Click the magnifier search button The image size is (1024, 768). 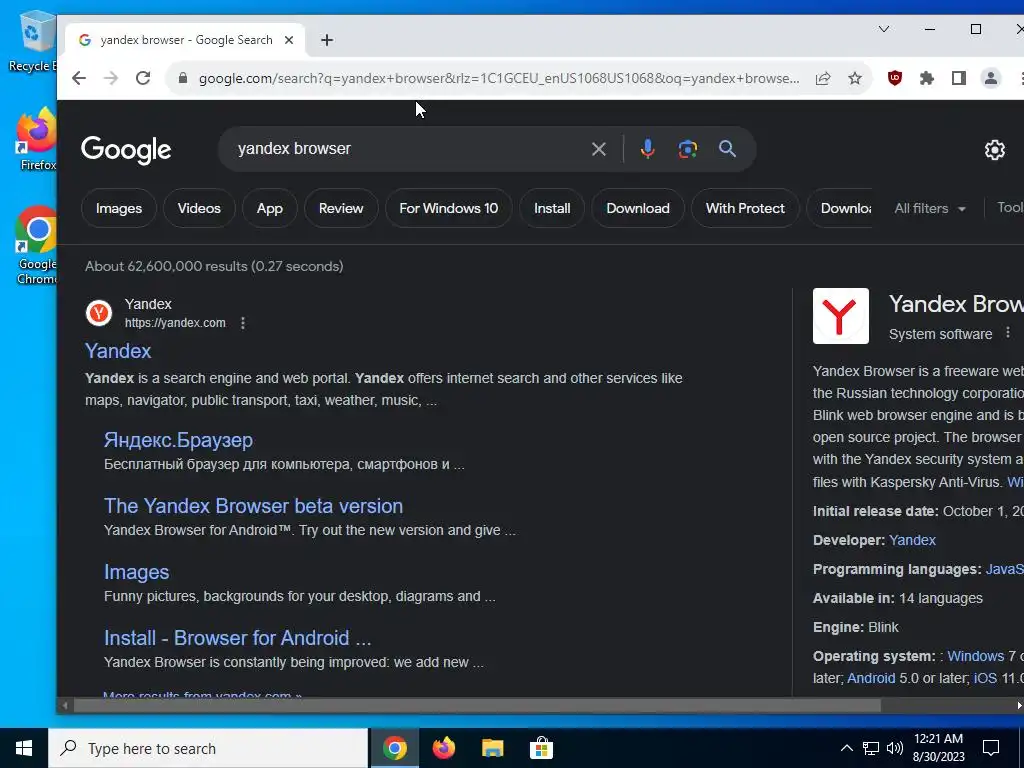click(x=728, y=149)
